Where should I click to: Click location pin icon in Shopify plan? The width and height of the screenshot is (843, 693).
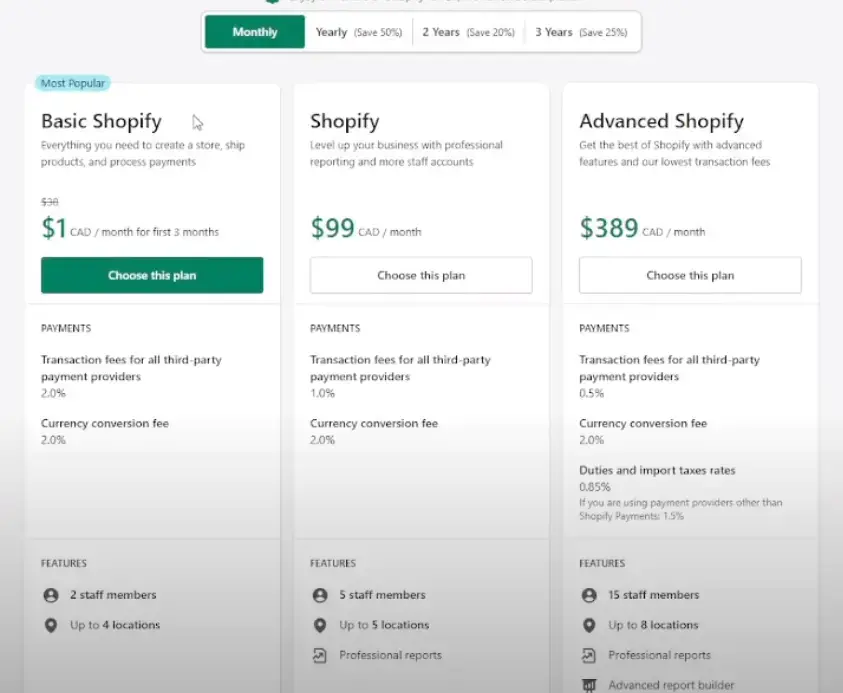click(x=320, y=625)
